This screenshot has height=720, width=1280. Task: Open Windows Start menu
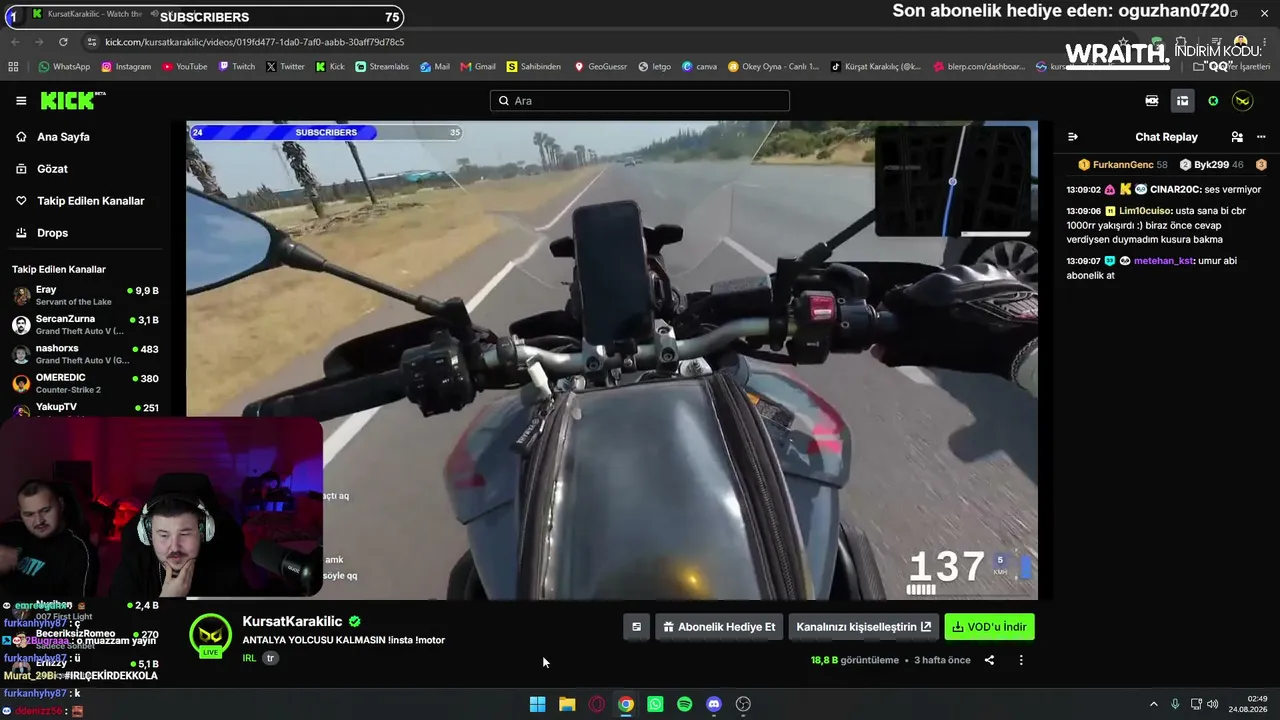tap(537, 704)
